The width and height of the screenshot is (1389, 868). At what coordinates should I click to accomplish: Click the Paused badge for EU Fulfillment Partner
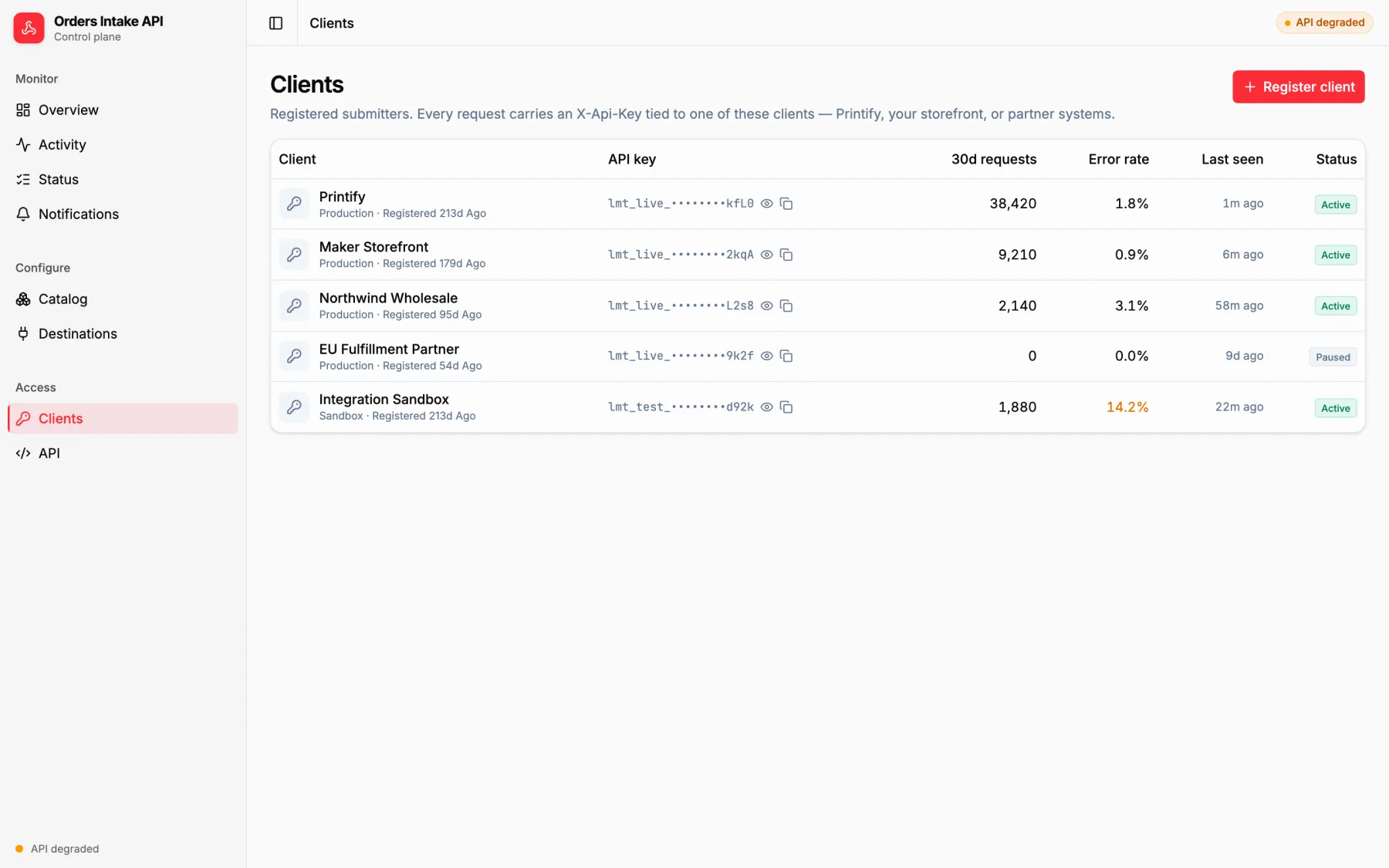(1333, 357)
